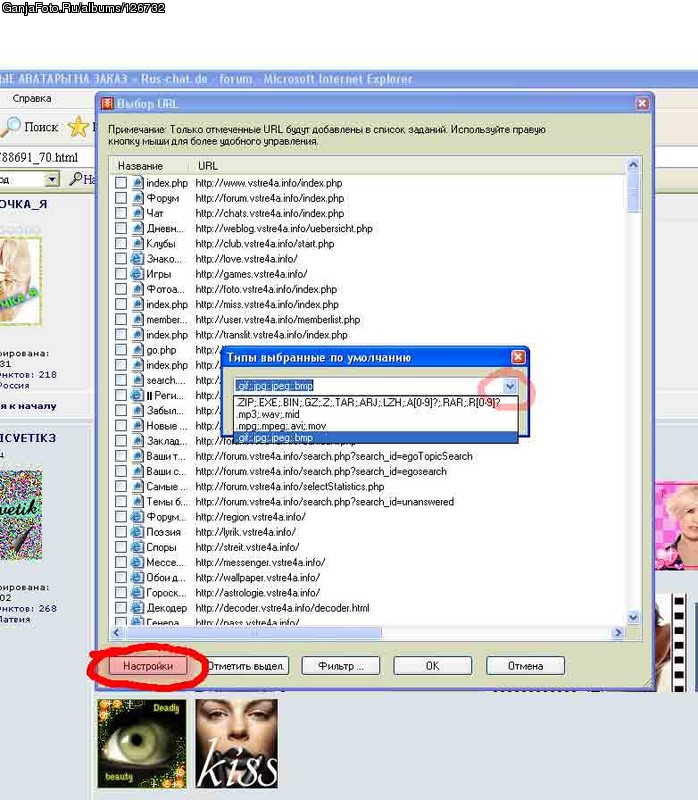698x800 pixels.
Task: Tick the Поэзия row checkbox
Action: pos(121,532)
